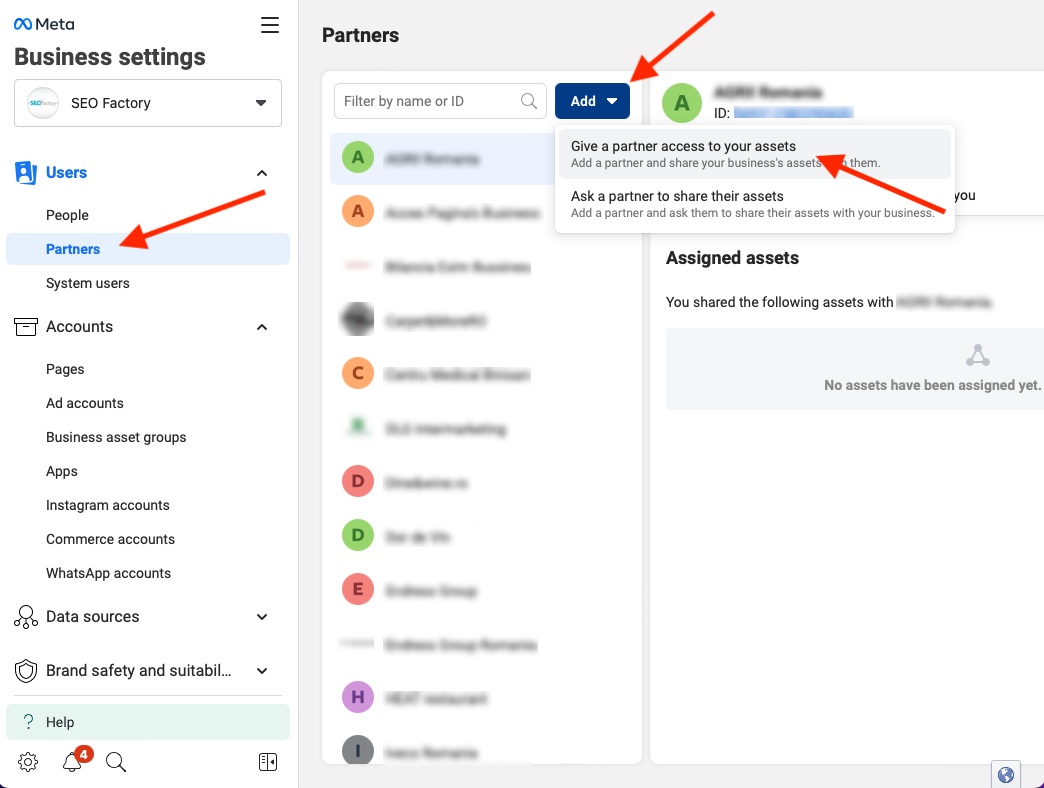Expand Brand safety and suitability section

262,671
